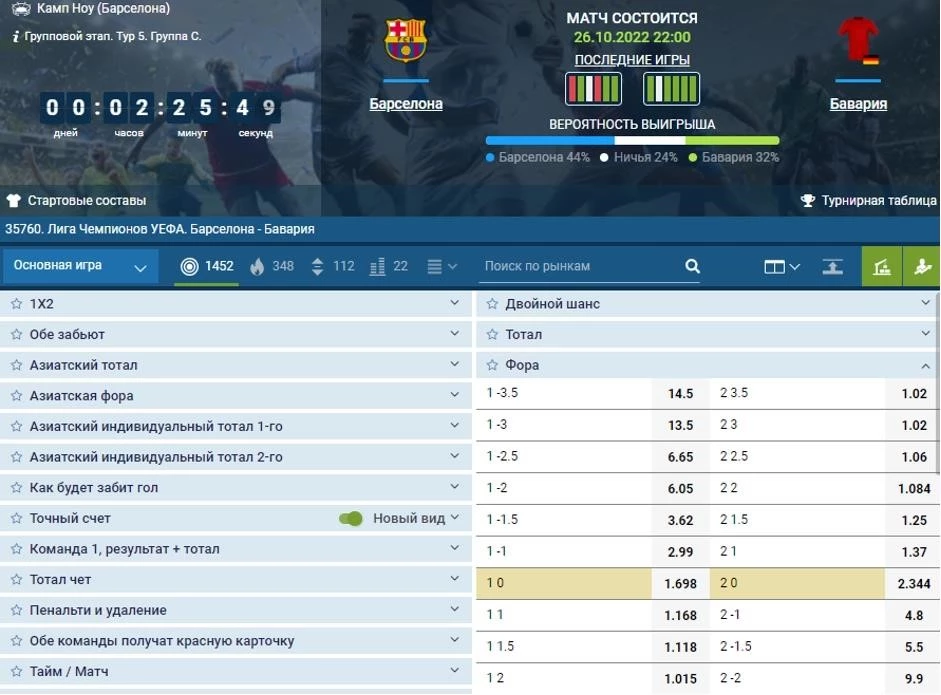
Task: Expand the Двойной шанс chevron
Action: pyautogui.click(x=926, y=303)
